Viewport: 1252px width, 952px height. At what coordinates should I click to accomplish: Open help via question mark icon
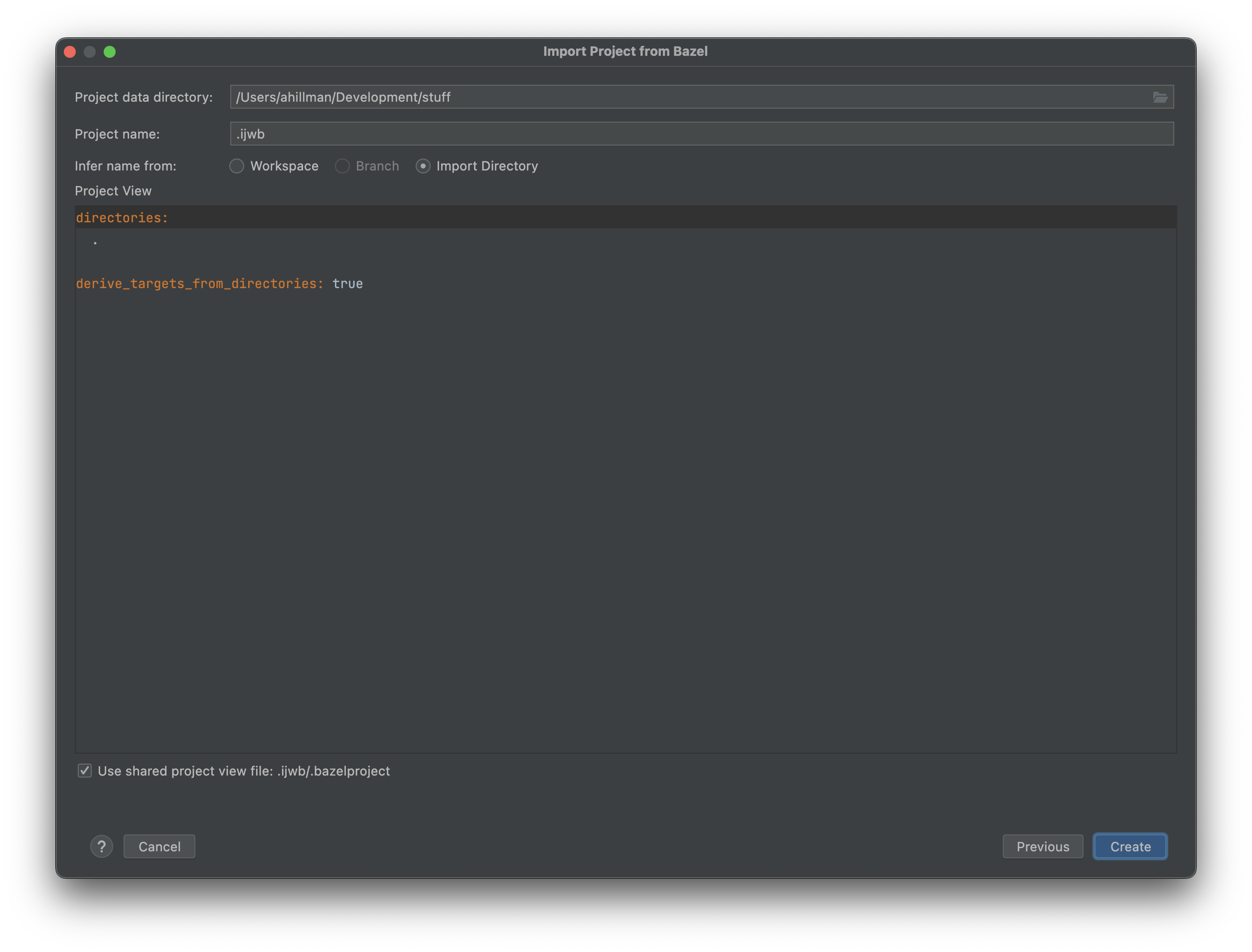point(102,846)
